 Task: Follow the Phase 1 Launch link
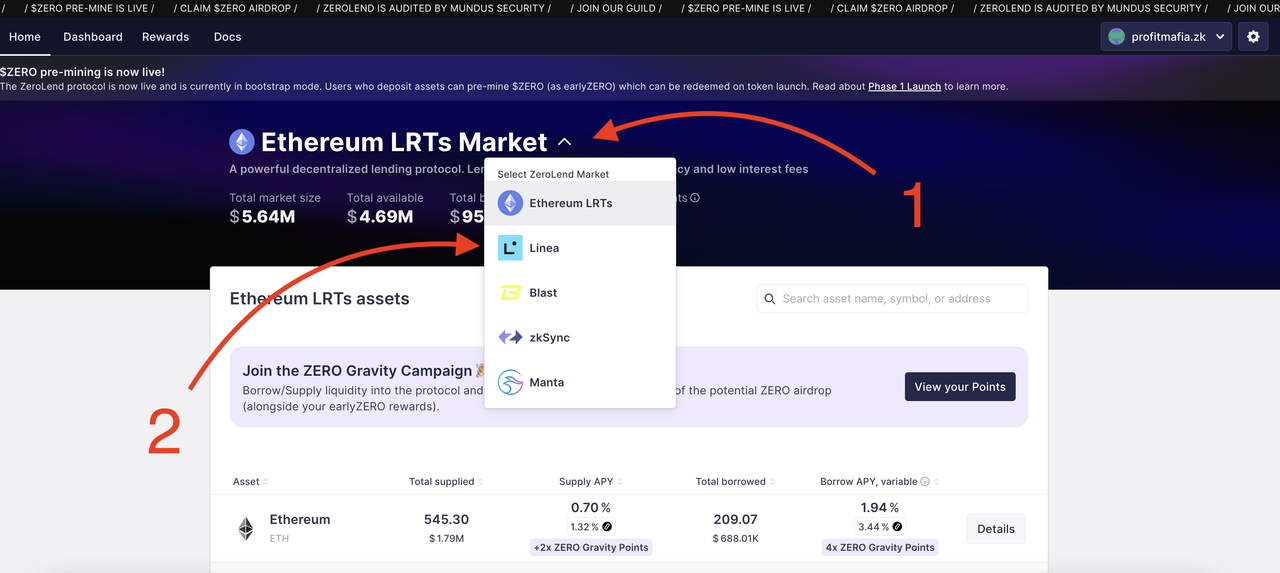pos(904,87)
